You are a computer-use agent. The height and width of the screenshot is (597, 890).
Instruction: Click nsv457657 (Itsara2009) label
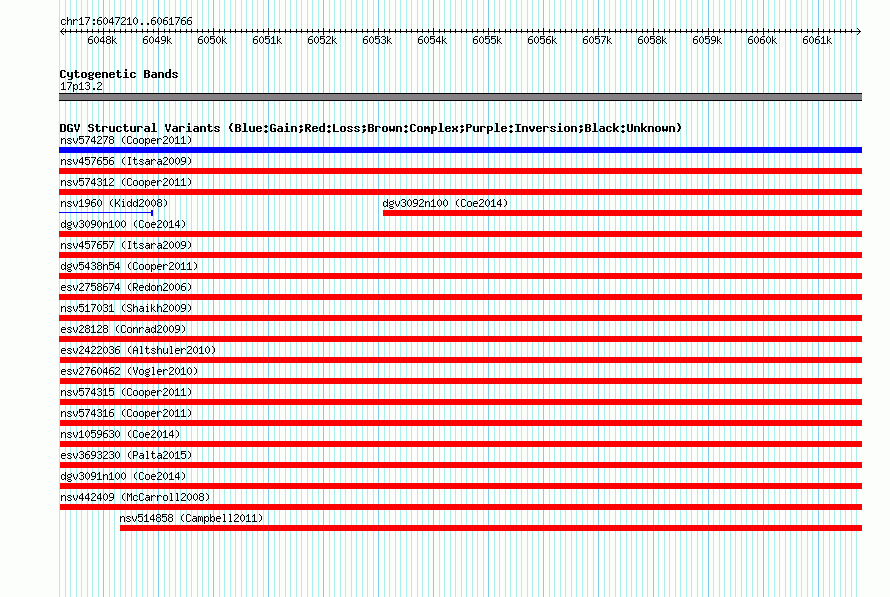pos(126,245)
